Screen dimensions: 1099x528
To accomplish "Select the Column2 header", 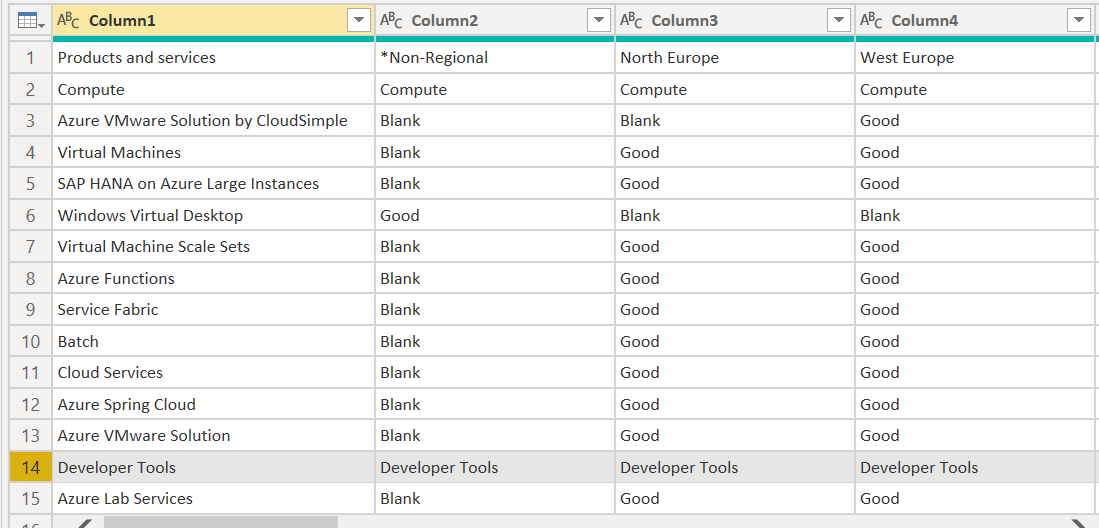I will (495, 21).
